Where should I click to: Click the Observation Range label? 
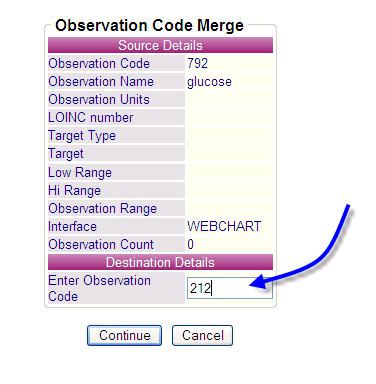[103, 208]
